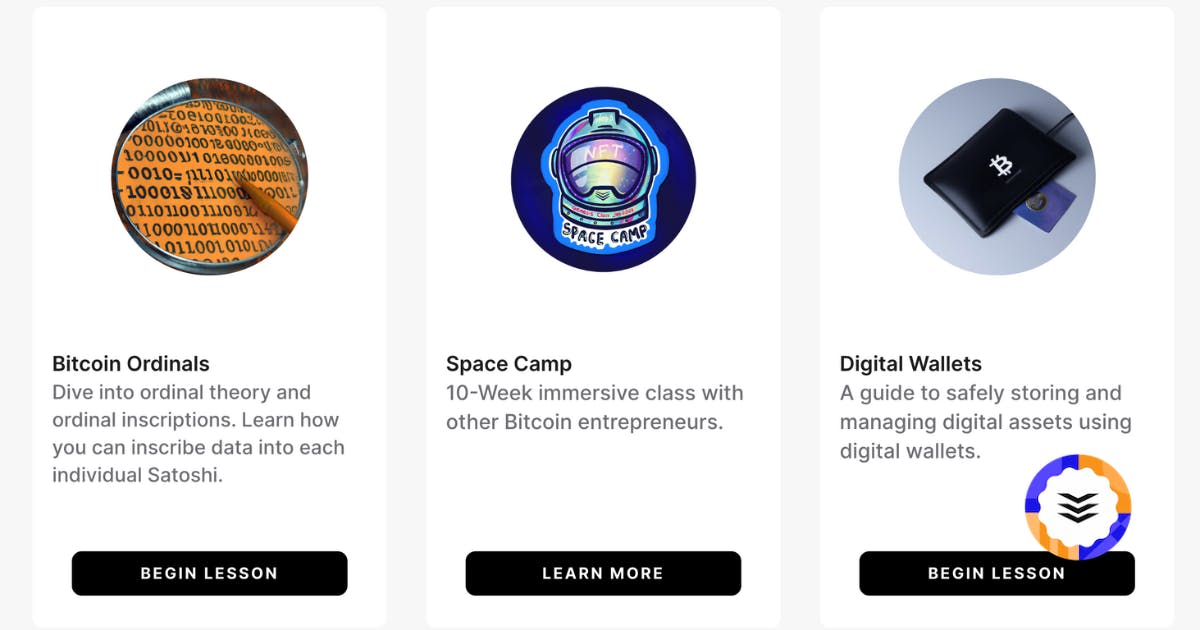Click the safely storing digital assets description
This screenshot has height=630, width=1200.
pos(986,422)
